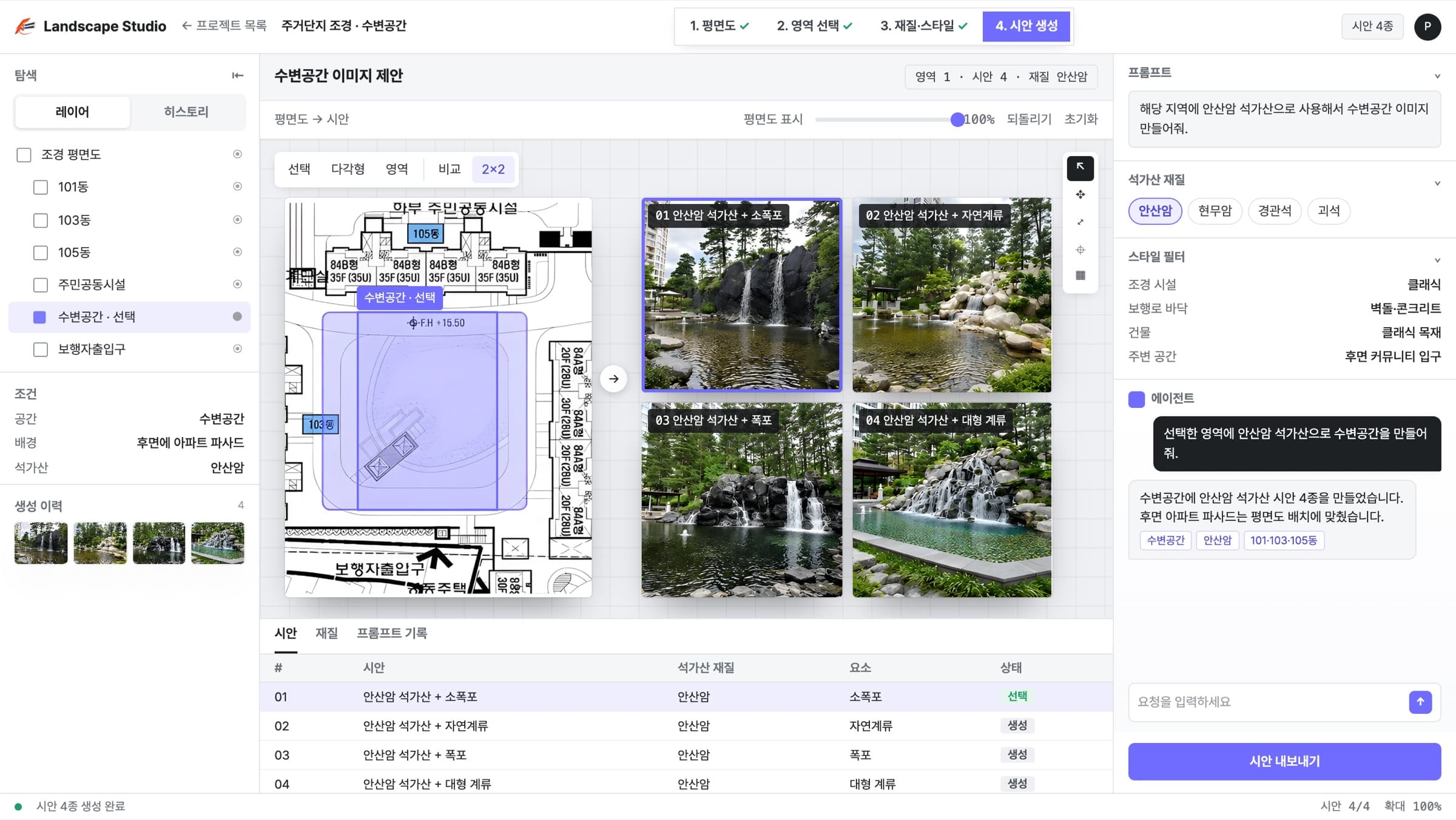
Task: Check the 조경 평면도 layer checkbox
Action: (x=24, y=155)
